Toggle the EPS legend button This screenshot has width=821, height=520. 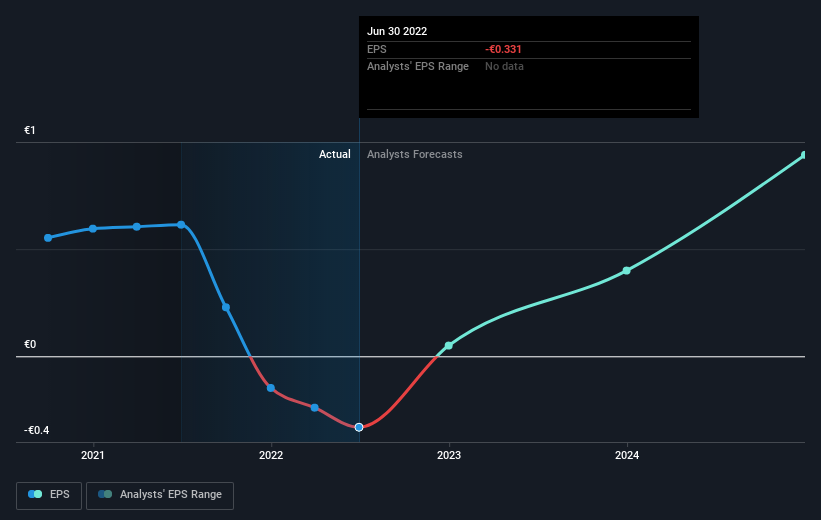coord(49,495)
